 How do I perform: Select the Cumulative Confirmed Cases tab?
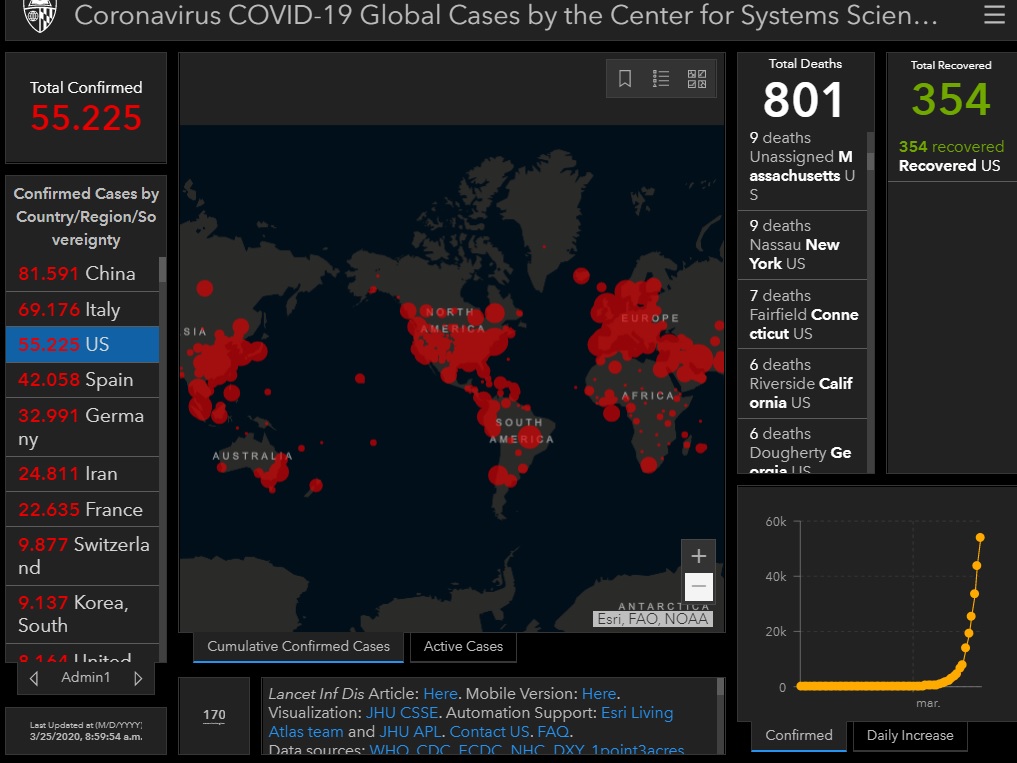(x=298, y=646)
